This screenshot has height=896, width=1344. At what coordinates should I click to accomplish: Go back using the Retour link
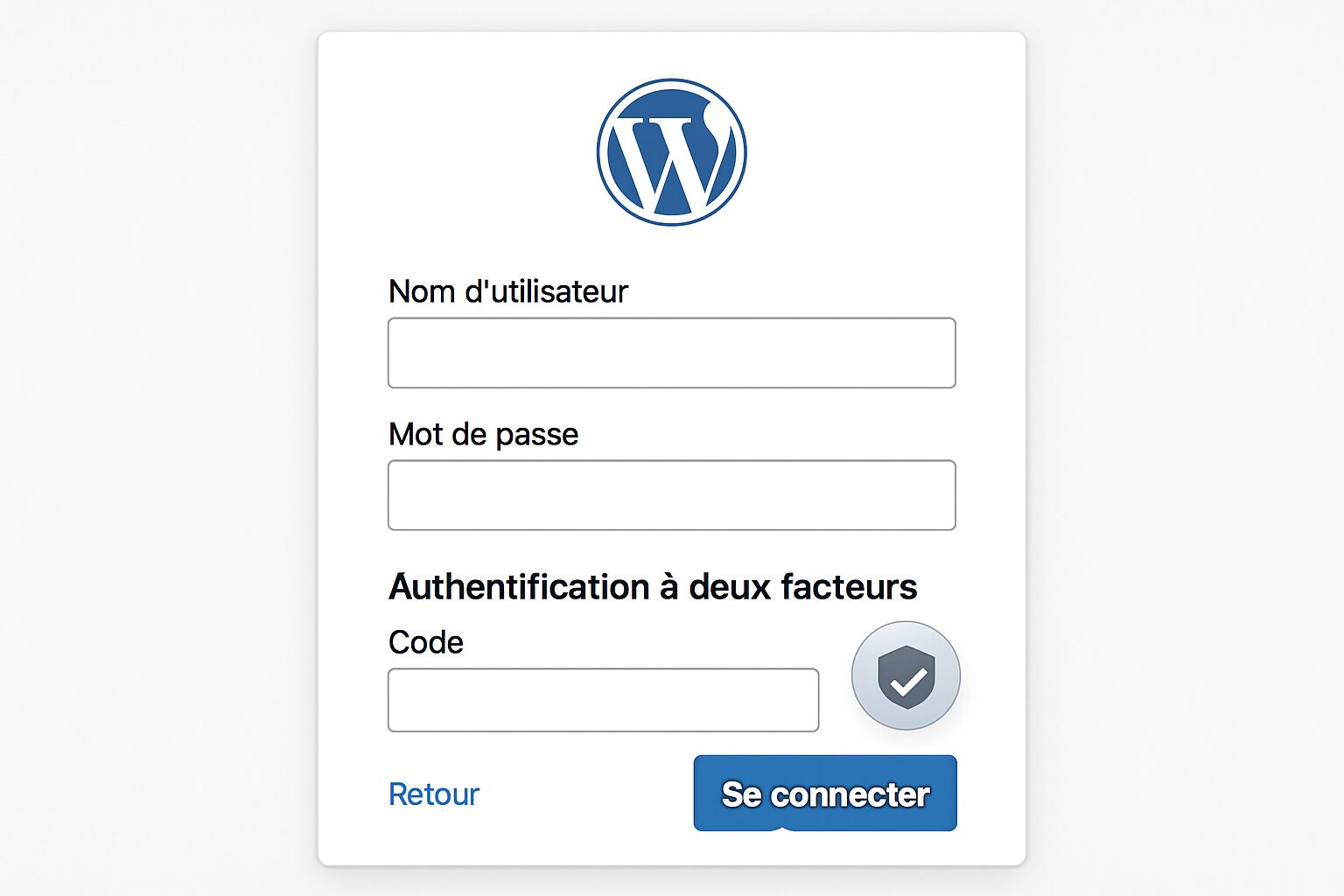coord(433,794)
